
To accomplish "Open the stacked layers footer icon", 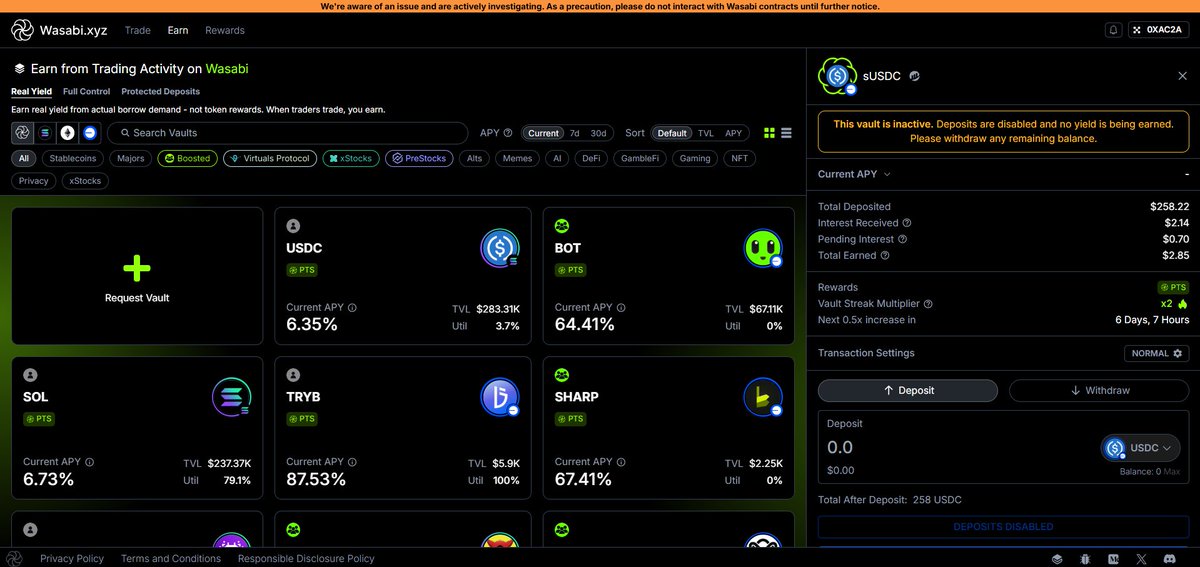I will (1058, 558).
